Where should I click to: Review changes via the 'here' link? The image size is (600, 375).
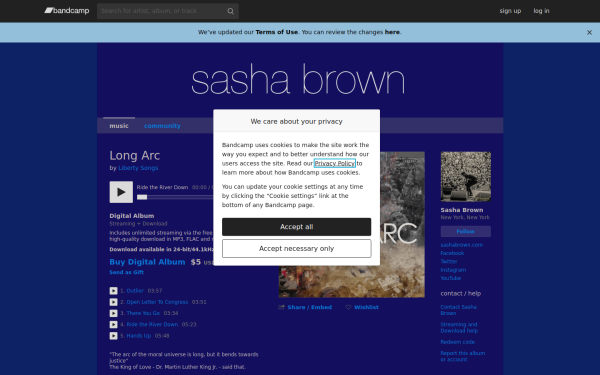click(392, 32)
